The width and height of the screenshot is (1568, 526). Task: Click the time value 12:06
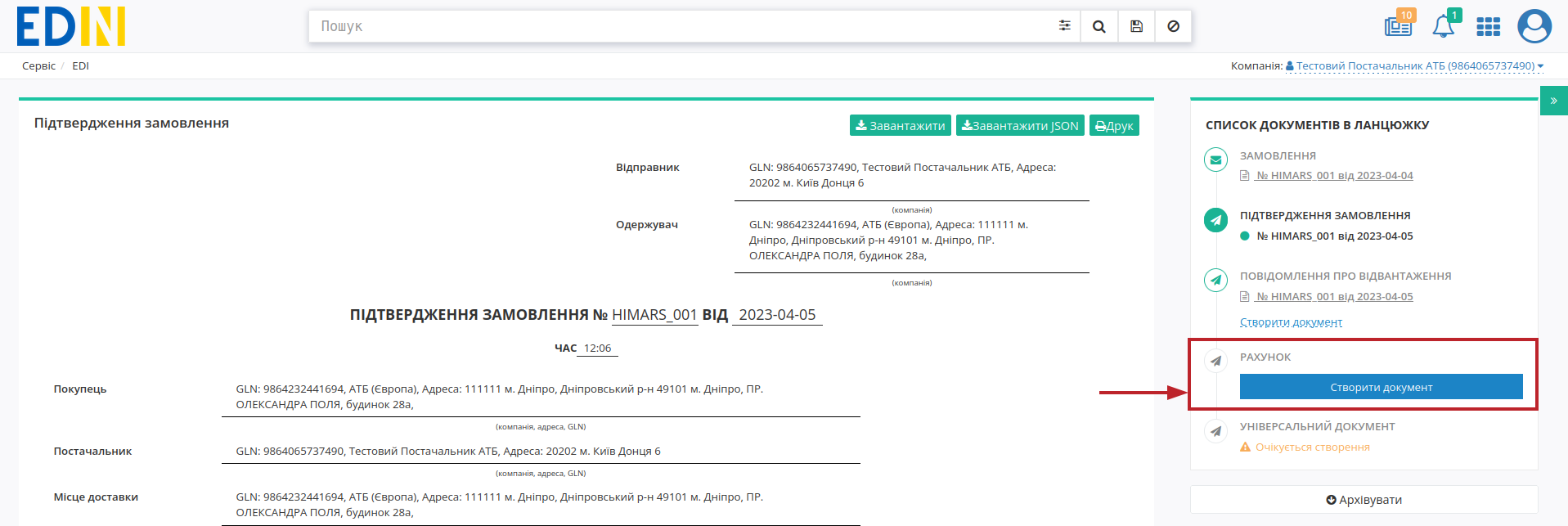coord(597,348)
